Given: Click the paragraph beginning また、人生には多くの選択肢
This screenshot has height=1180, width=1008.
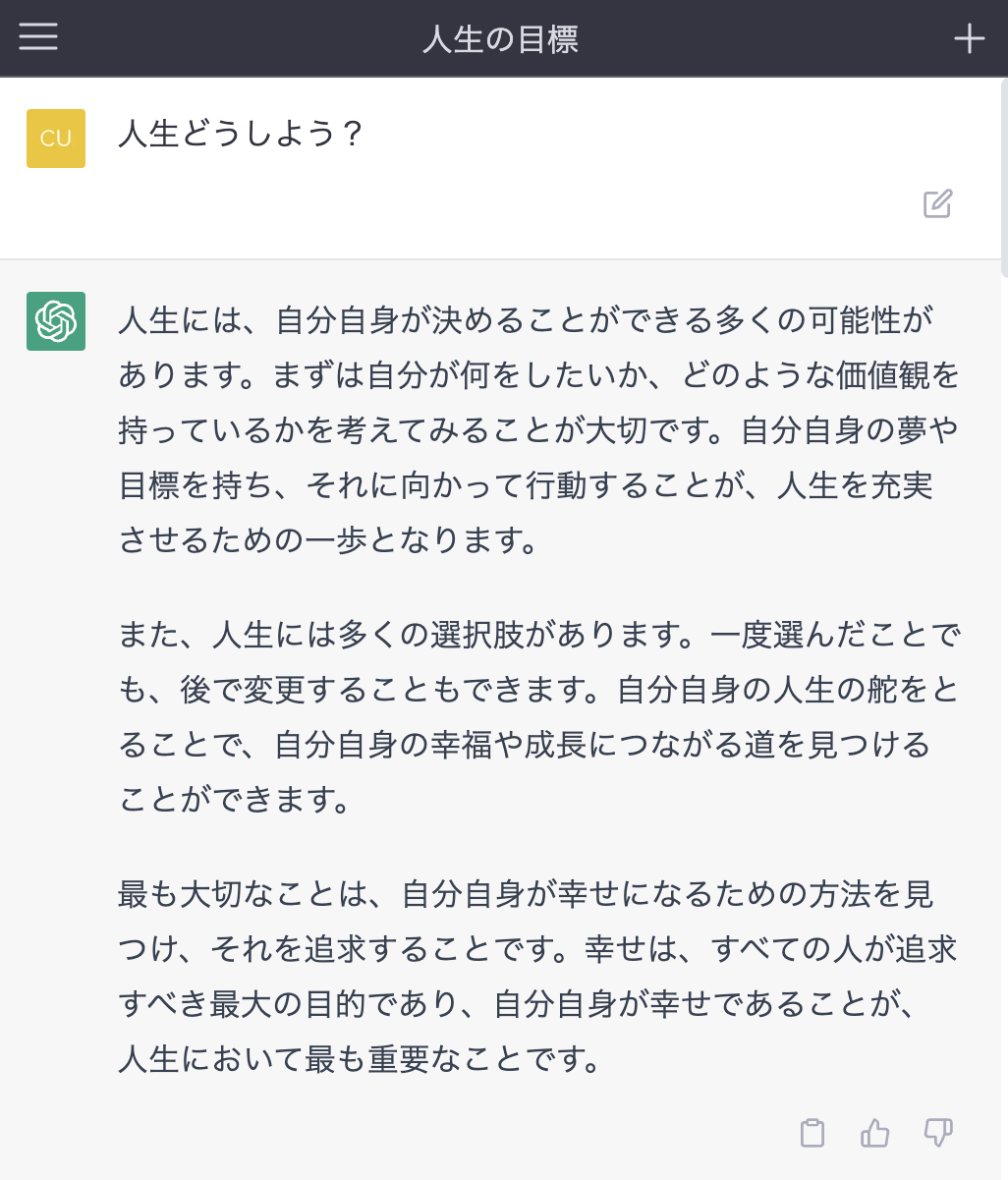Looking at the screenshot, I should (539, 717).
